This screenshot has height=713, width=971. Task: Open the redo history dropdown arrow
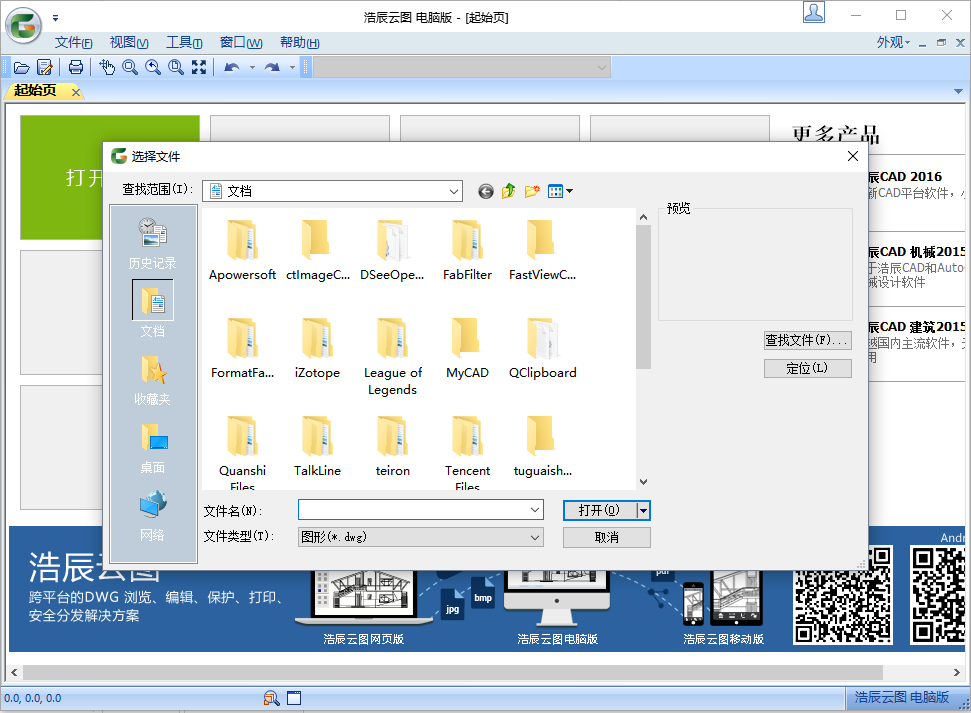coord(292,68)
